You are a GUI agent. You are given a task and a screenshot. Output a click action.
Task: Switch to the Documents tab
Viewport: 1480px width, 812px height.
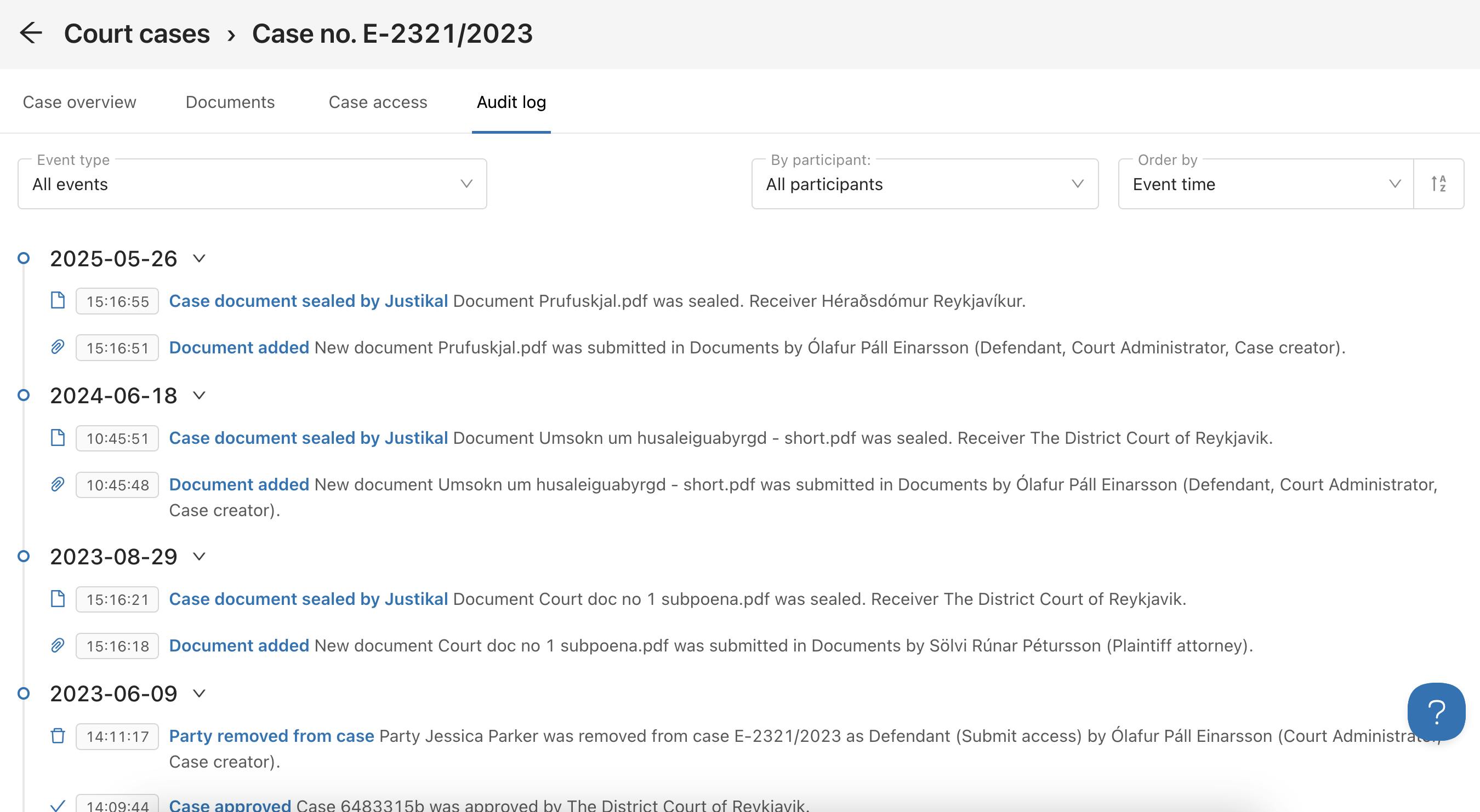[x=230, y=102]
